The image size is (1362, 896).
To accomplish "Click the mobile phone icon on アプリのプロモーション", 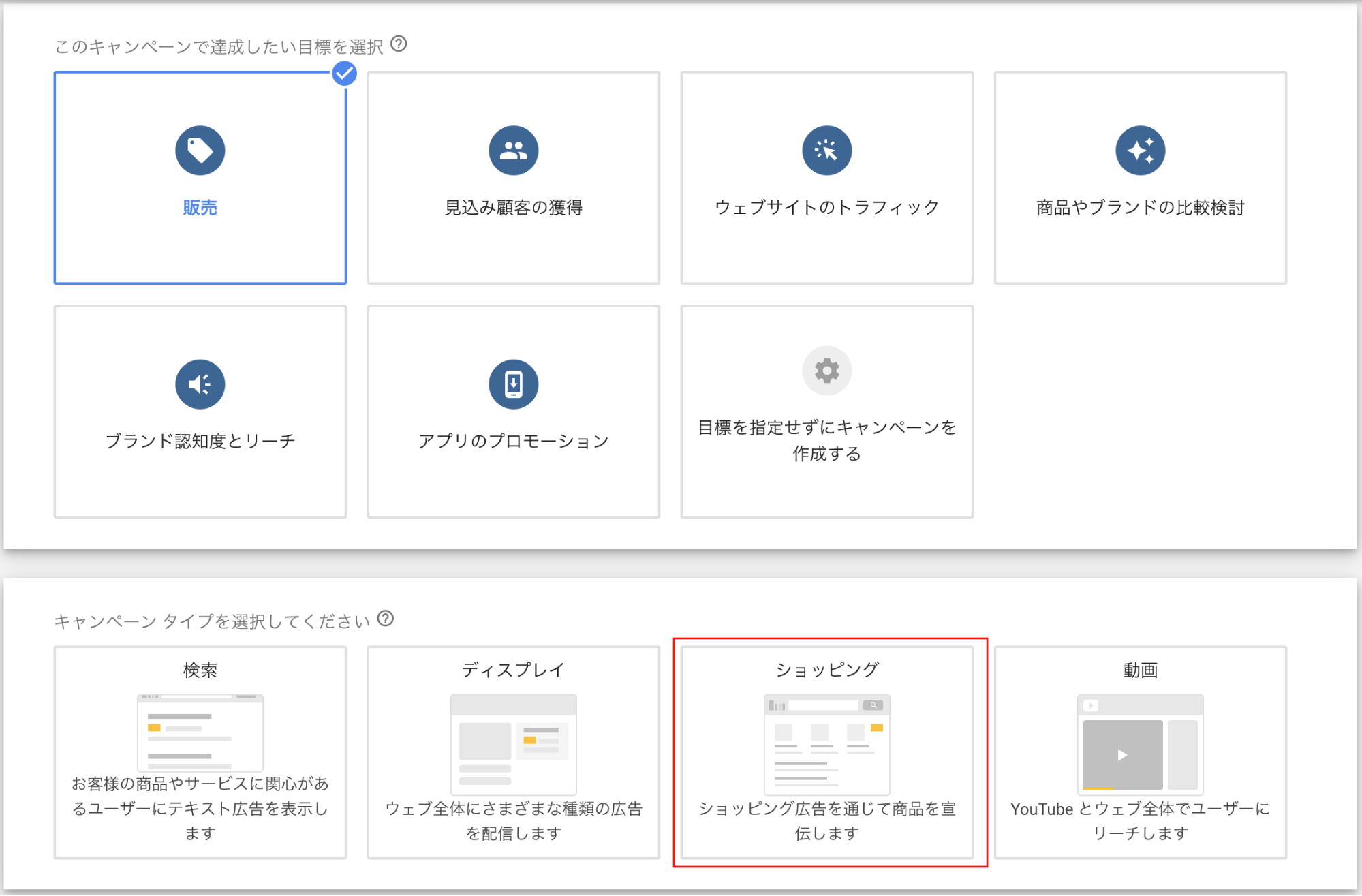I will click(x=513, y=384).
